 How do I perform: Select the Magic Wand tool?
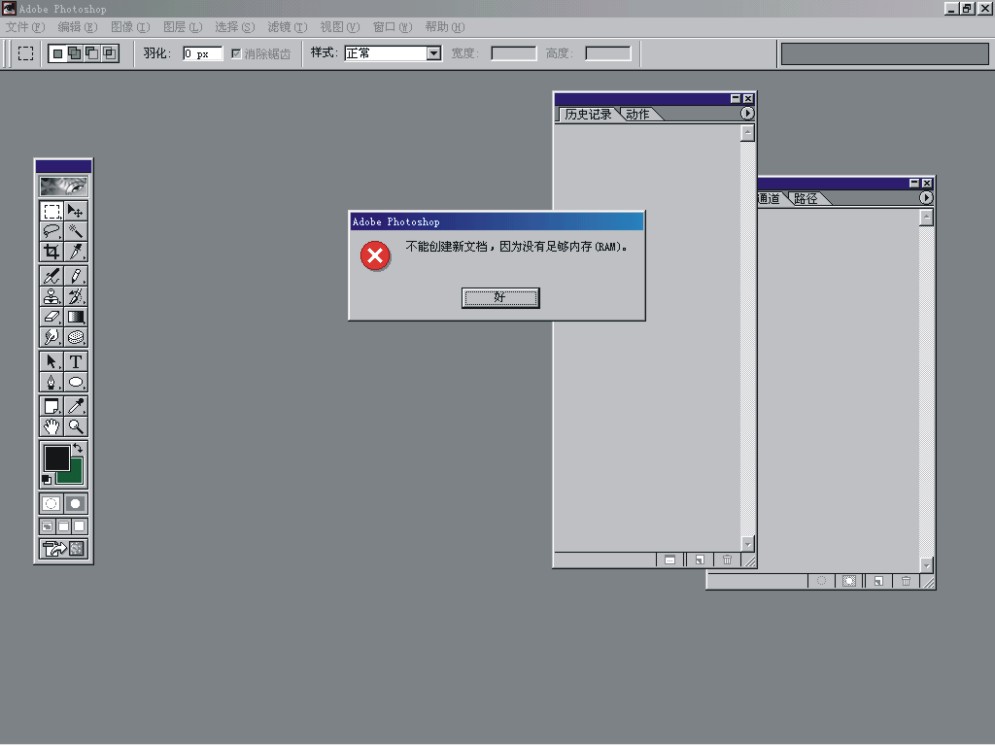click(76, 231)
